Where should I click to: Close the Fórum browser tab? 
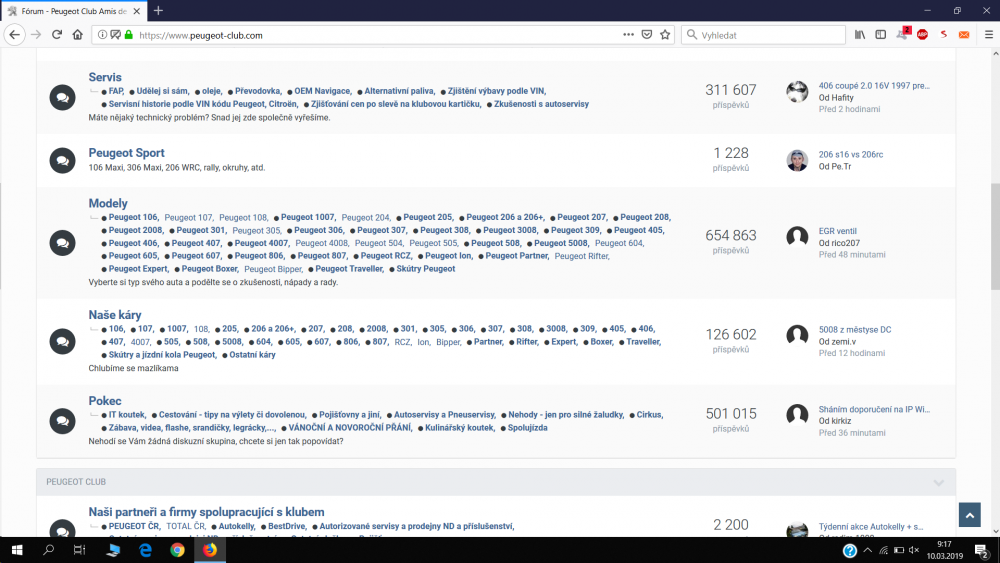[x=136, y=11]
